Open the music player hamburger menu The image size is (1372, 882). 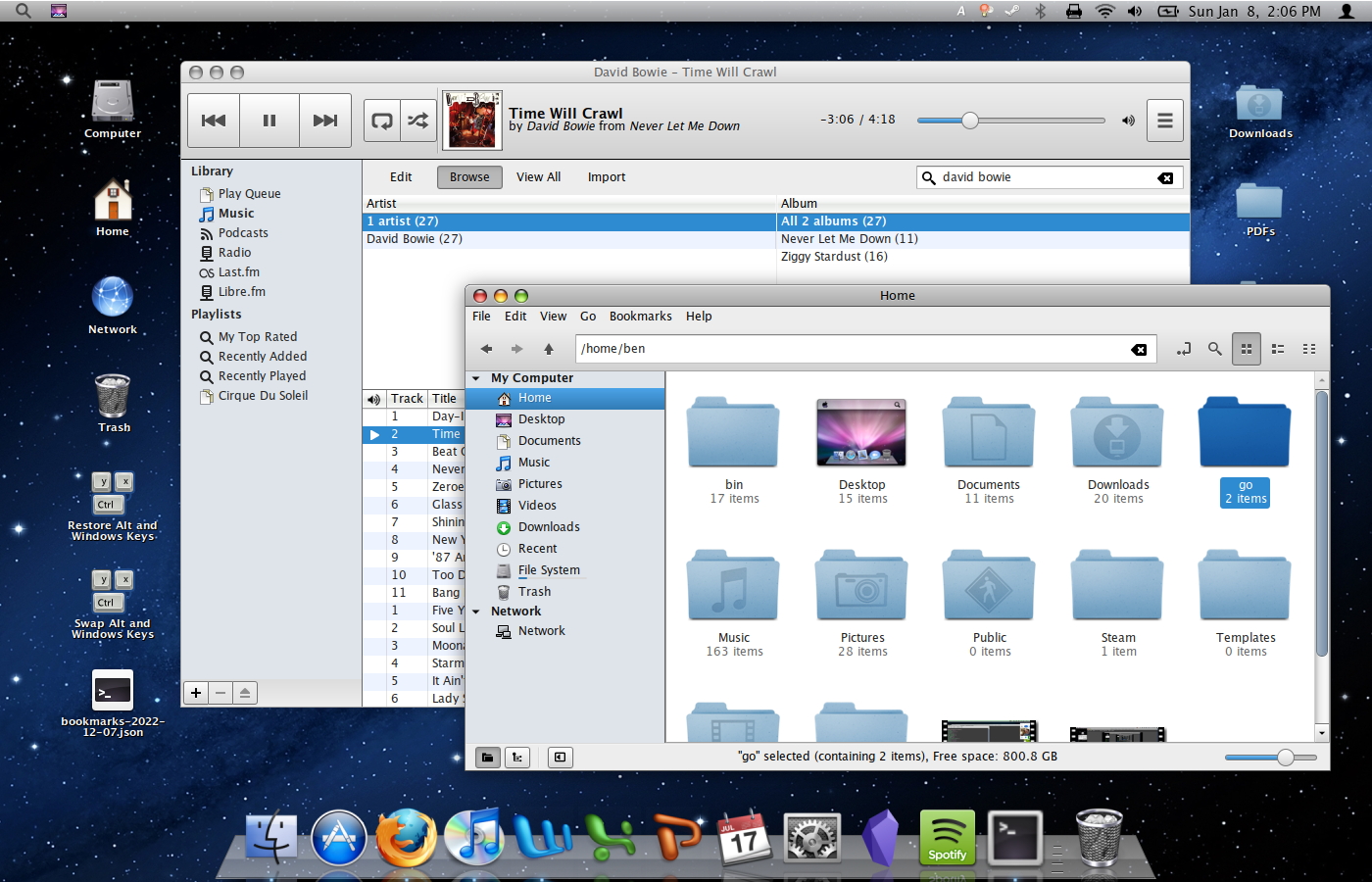[1165, 121]
